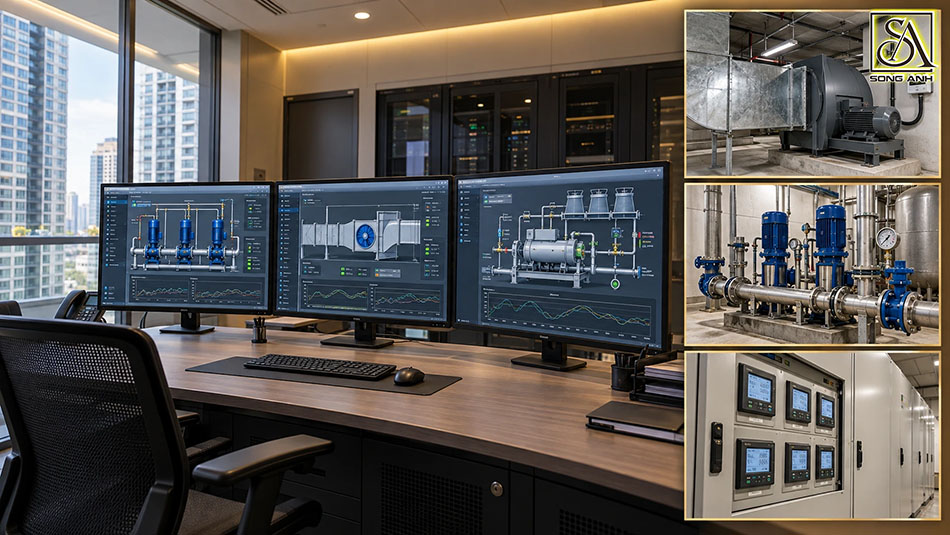Click the left trend chart on center monitor
Image resolution: width=950 pixels, height=535 pixels.
336,296
